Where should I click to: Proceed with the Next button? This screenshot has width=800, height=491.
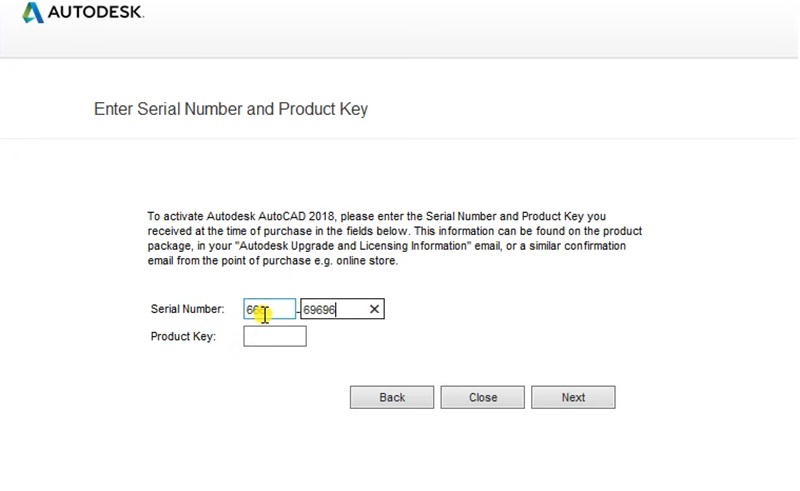click(x=573, y=397)
